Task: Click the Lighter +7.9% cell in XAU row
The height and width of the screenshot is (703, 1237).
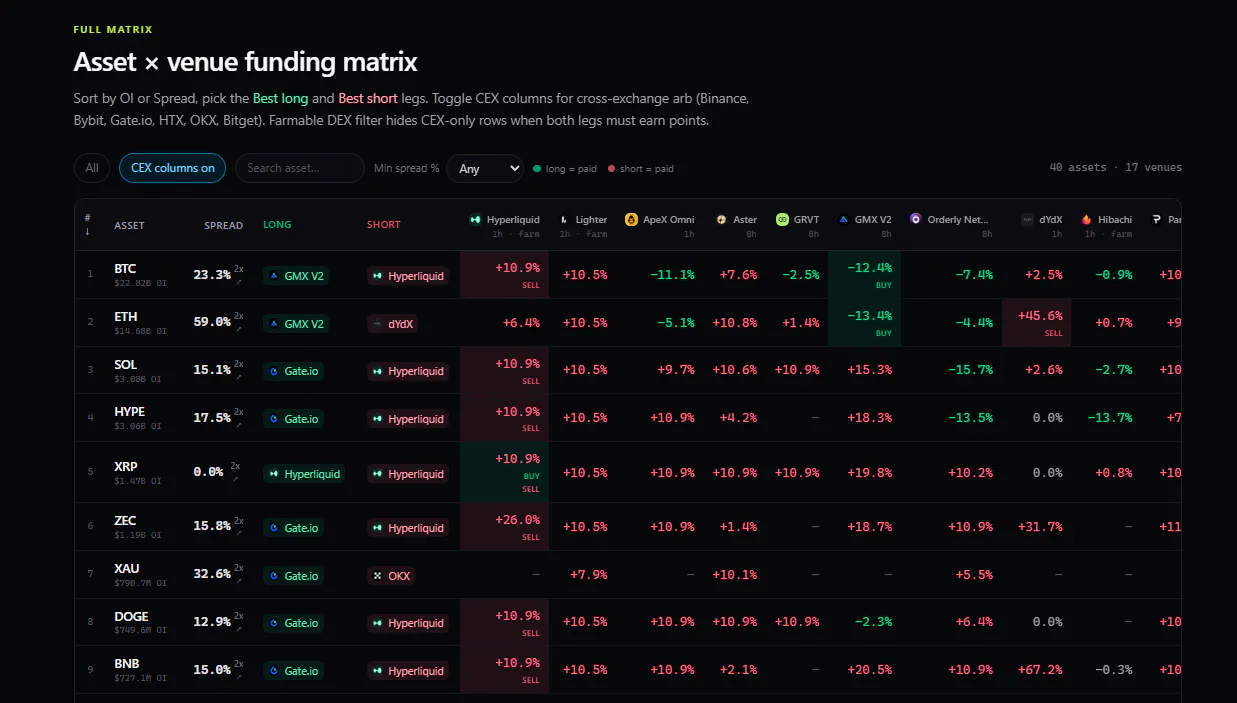Action: [x=588, y=575]
